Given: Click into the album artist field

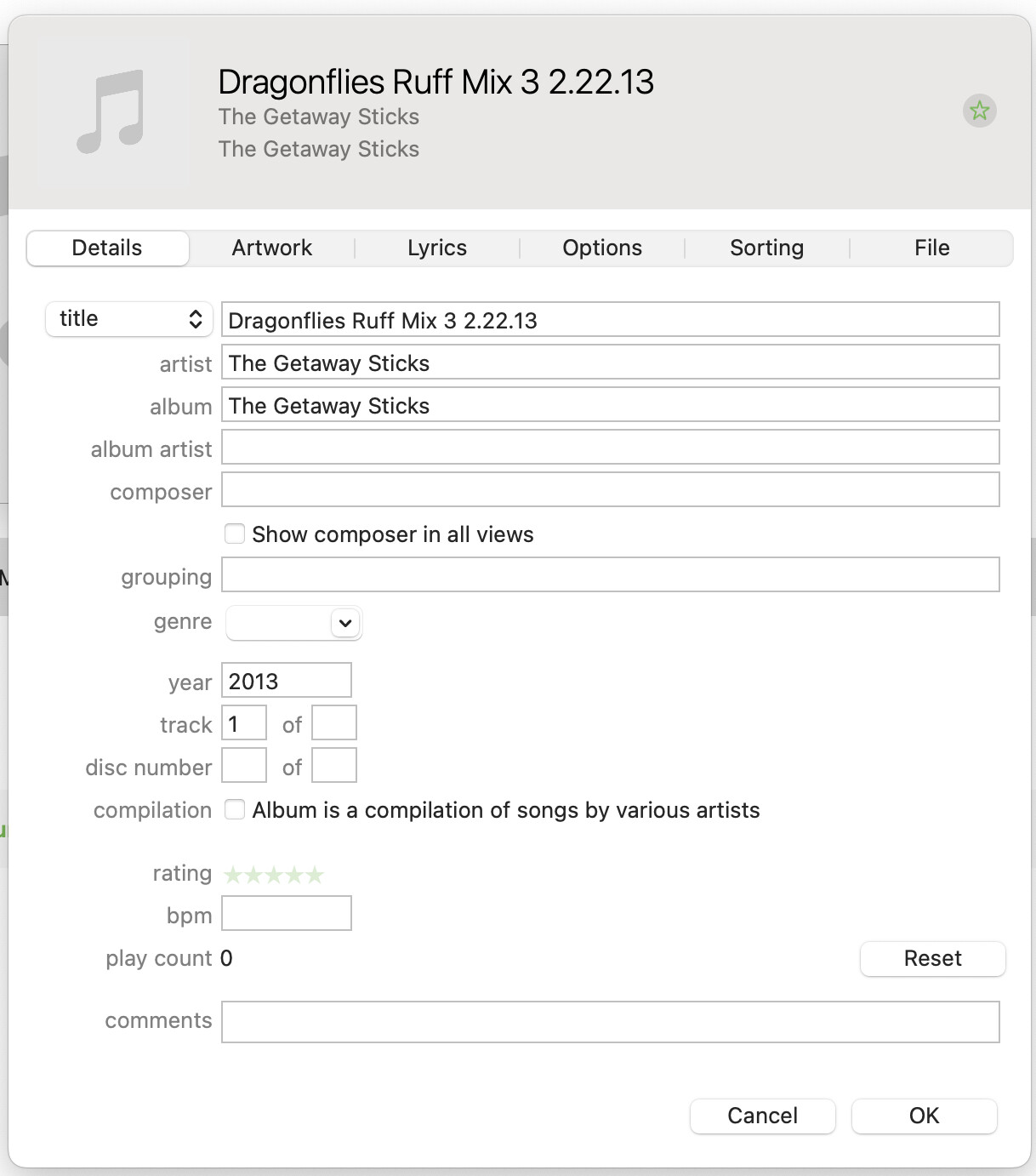Looking at the screenshot, I should (610, 448).
